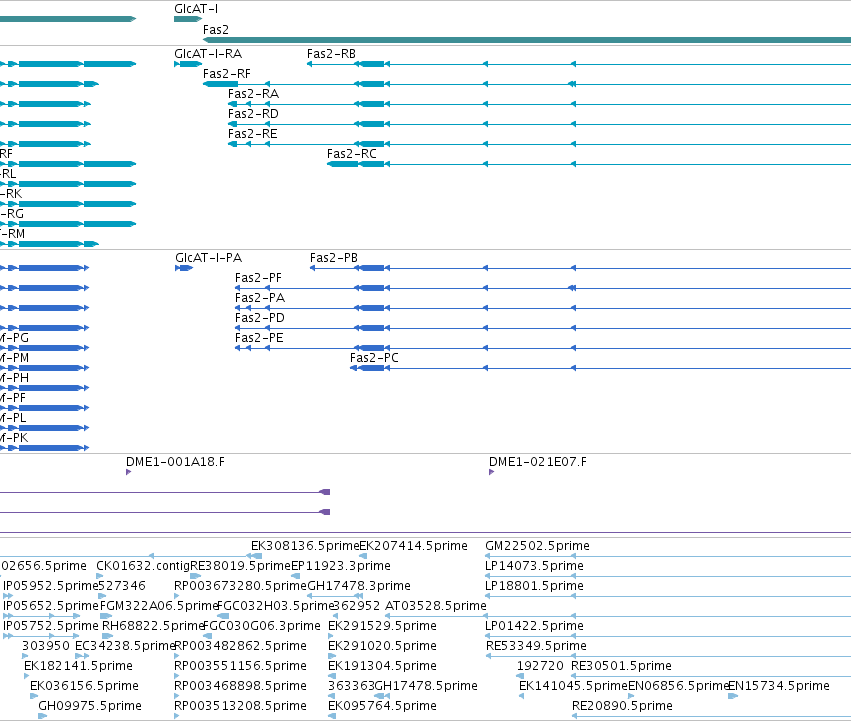Viewport: 851px width, 721px height.
Task: Click the RP003482862.5prime label
Action: pyautogui.click(x=240, y=646)
